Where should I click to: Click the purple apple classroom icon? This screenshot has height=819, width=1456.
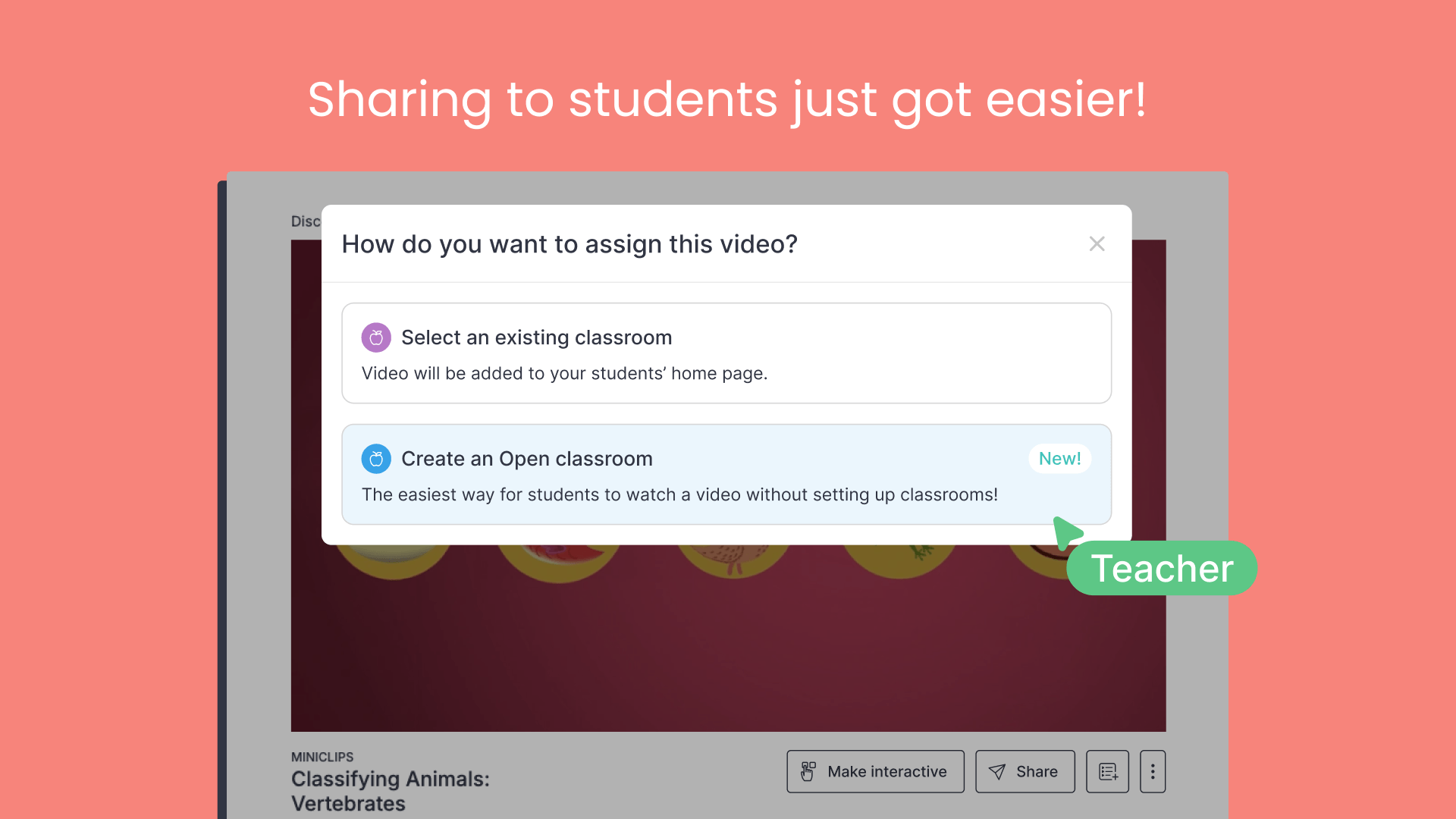pyautogui.click(x=376, y=337)
